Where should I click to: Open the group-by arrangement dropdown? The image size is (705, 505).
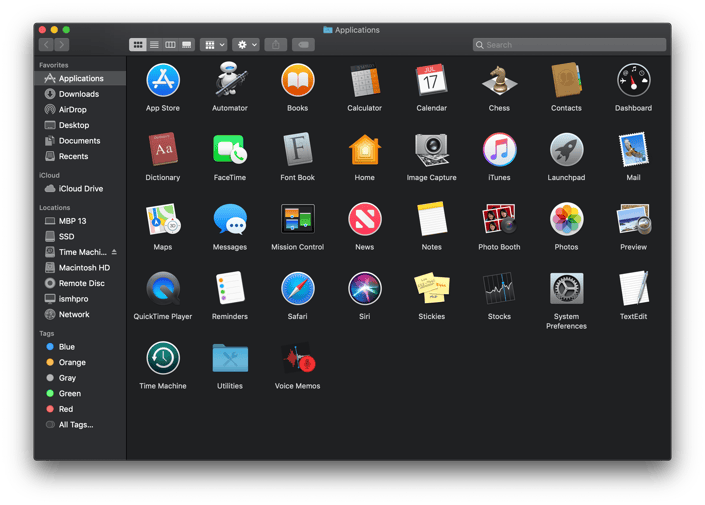tap(214, 45)
